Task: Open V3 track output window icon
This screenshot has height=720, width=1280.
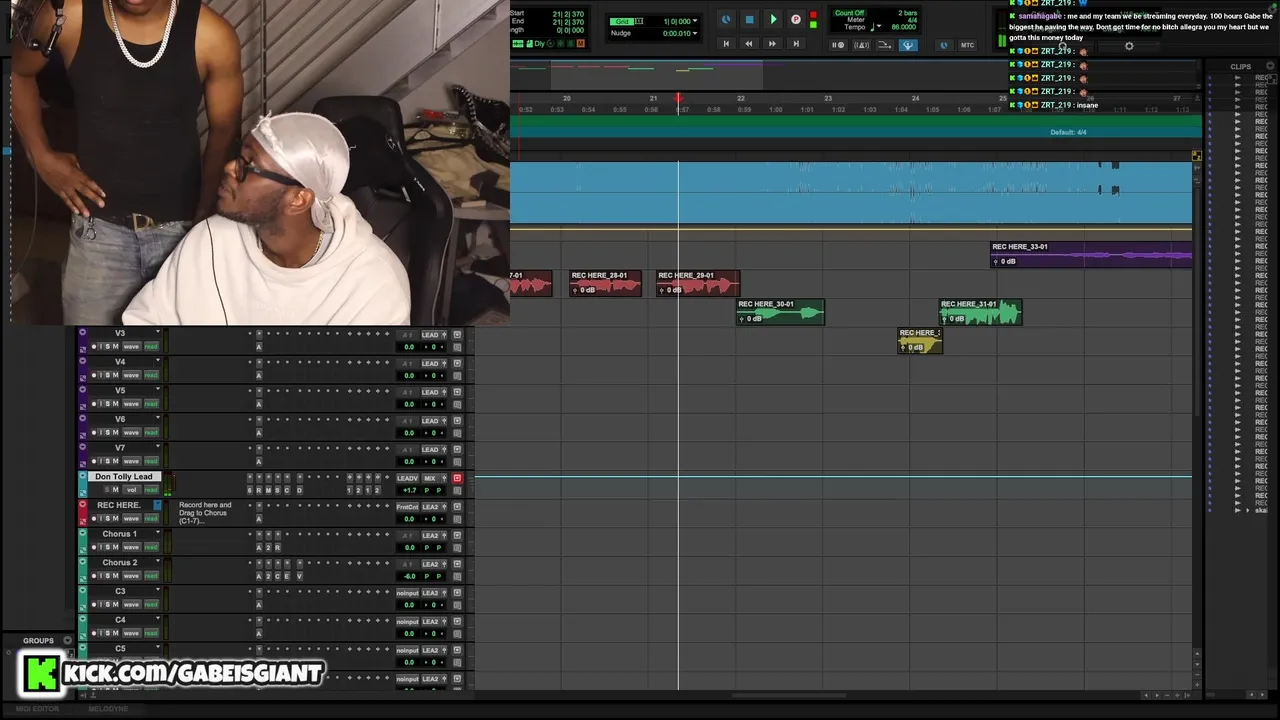Action: click(x=457, y=335)
